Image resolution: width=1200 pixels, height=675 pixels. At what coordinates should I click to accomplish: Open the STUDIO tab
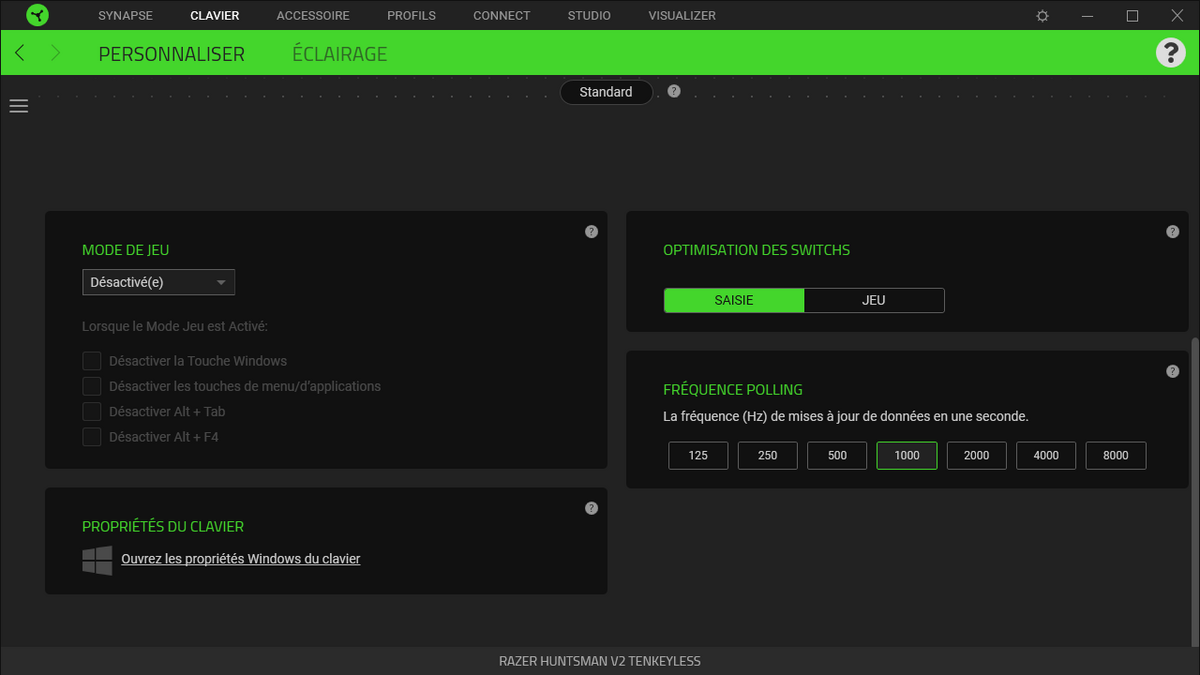(589, 16)
